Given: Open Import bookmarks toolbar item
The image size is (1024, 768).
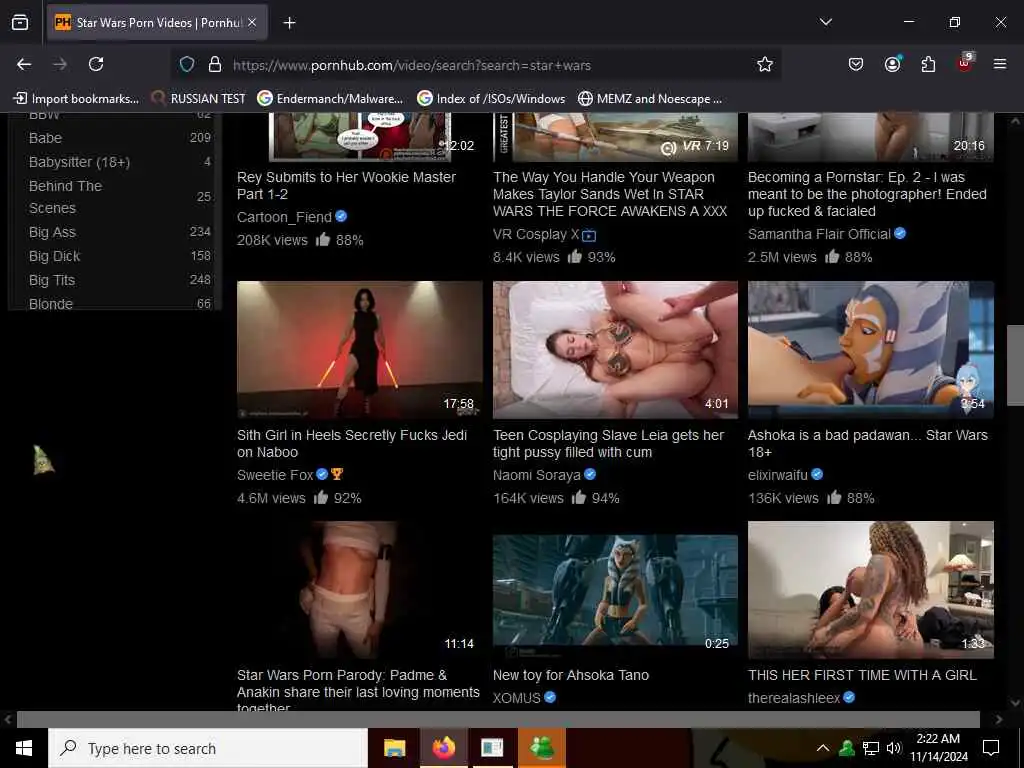Looking at the screenshot, I should click(76, 99).
